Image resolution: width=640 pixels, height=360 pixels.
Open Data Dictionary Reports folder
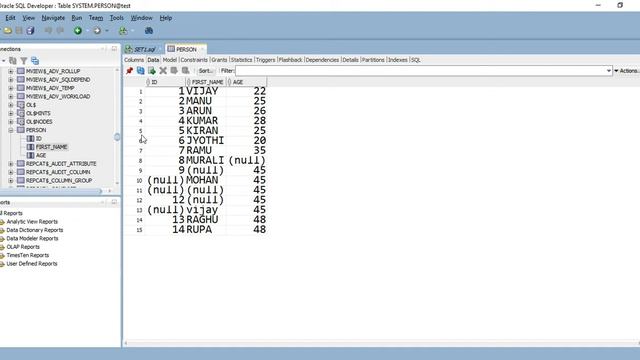click(x=35, y=230)
